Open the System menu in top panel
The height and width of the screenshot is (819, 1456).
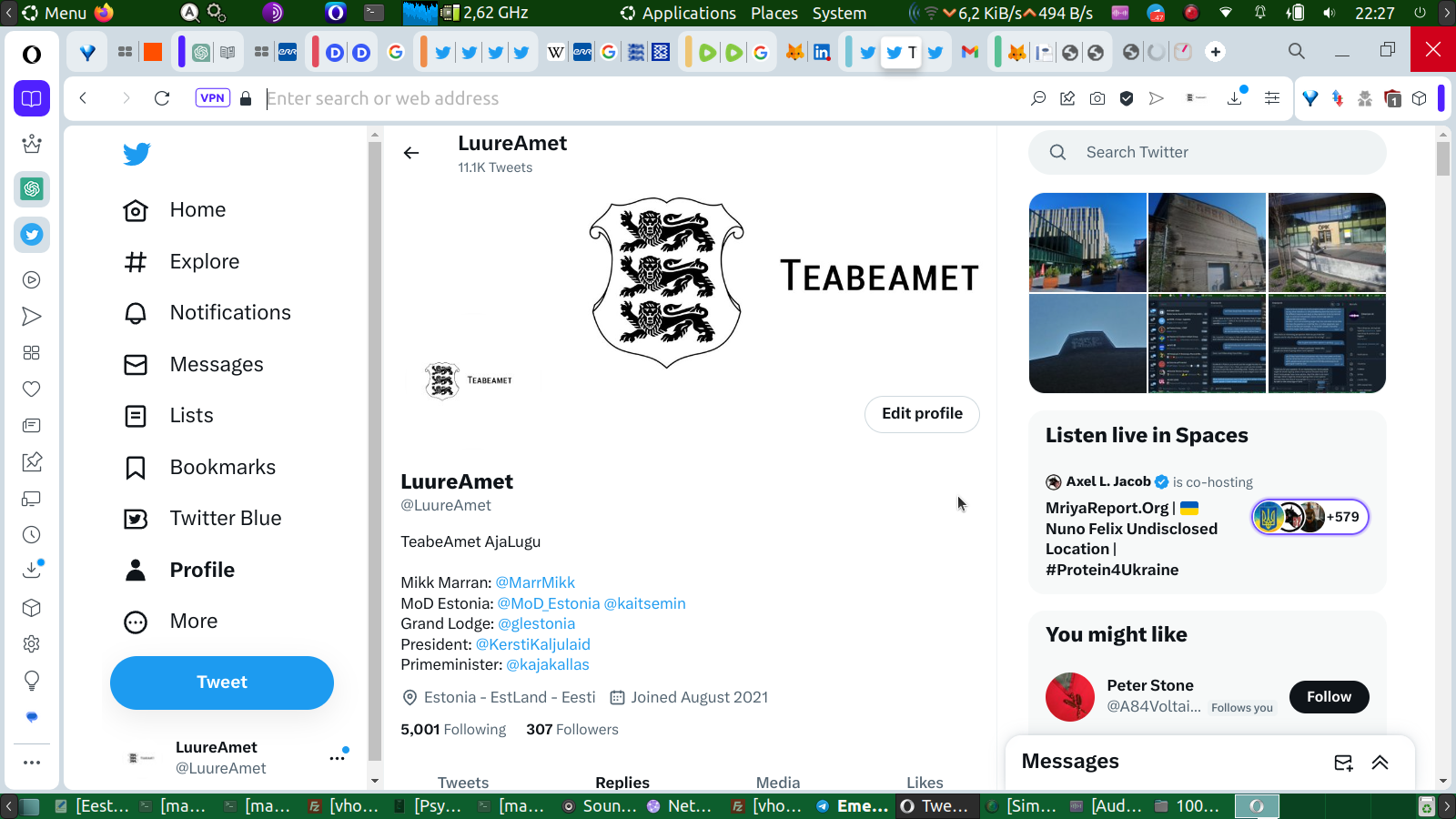[839, 13]
